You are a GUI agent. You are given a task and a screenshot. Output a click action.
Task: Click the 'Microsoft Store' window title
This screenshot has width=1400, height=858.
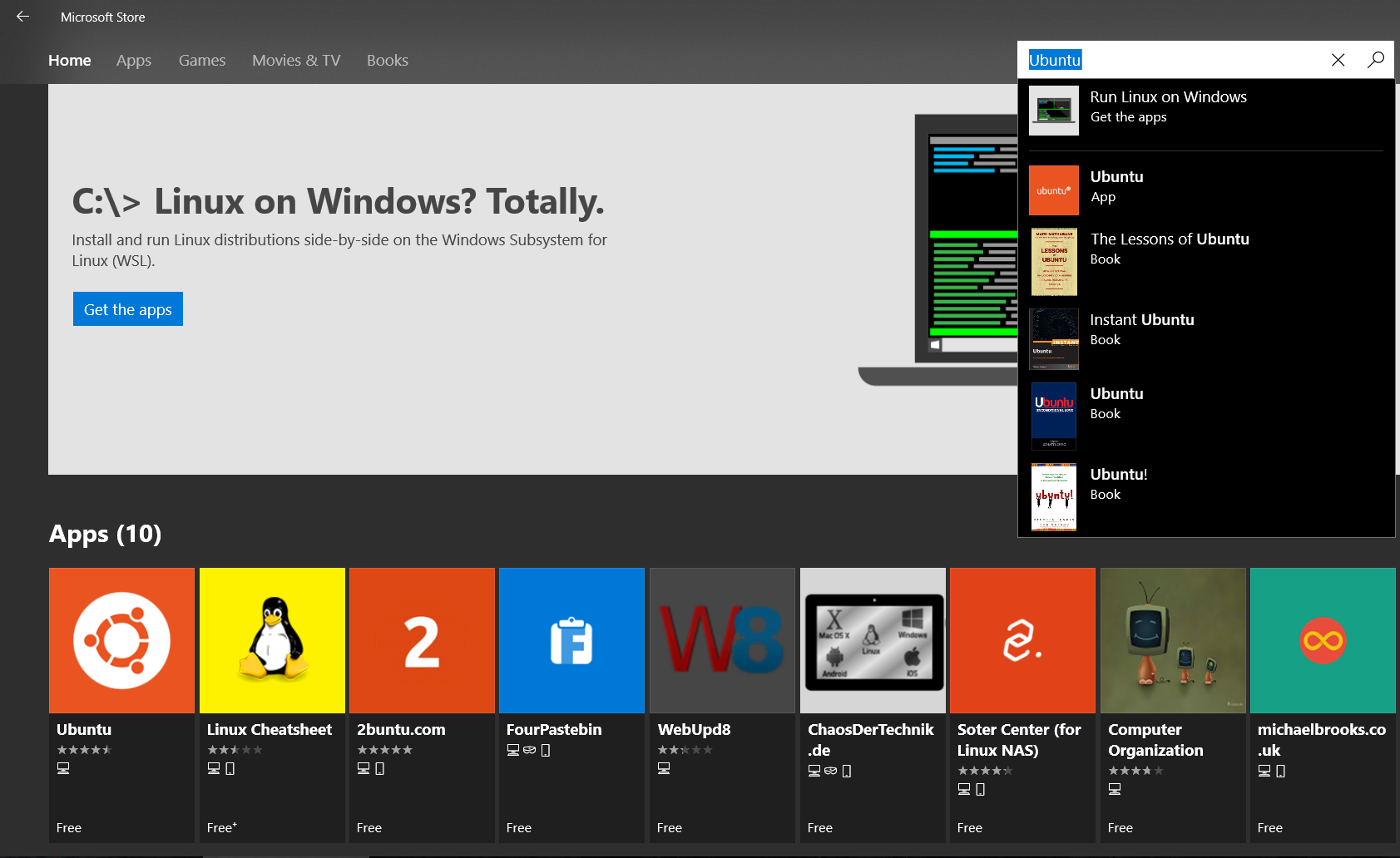tap(102, 17)
